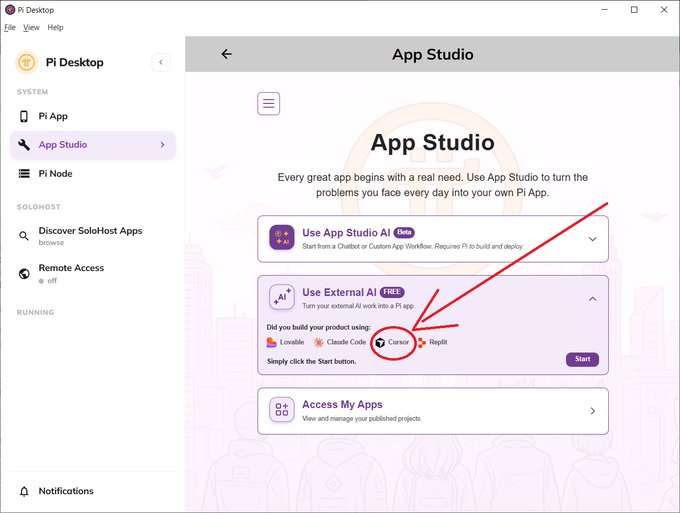Click the Start button
The width and height of the screenshot is (680, 513).
(x=582, y=359)
